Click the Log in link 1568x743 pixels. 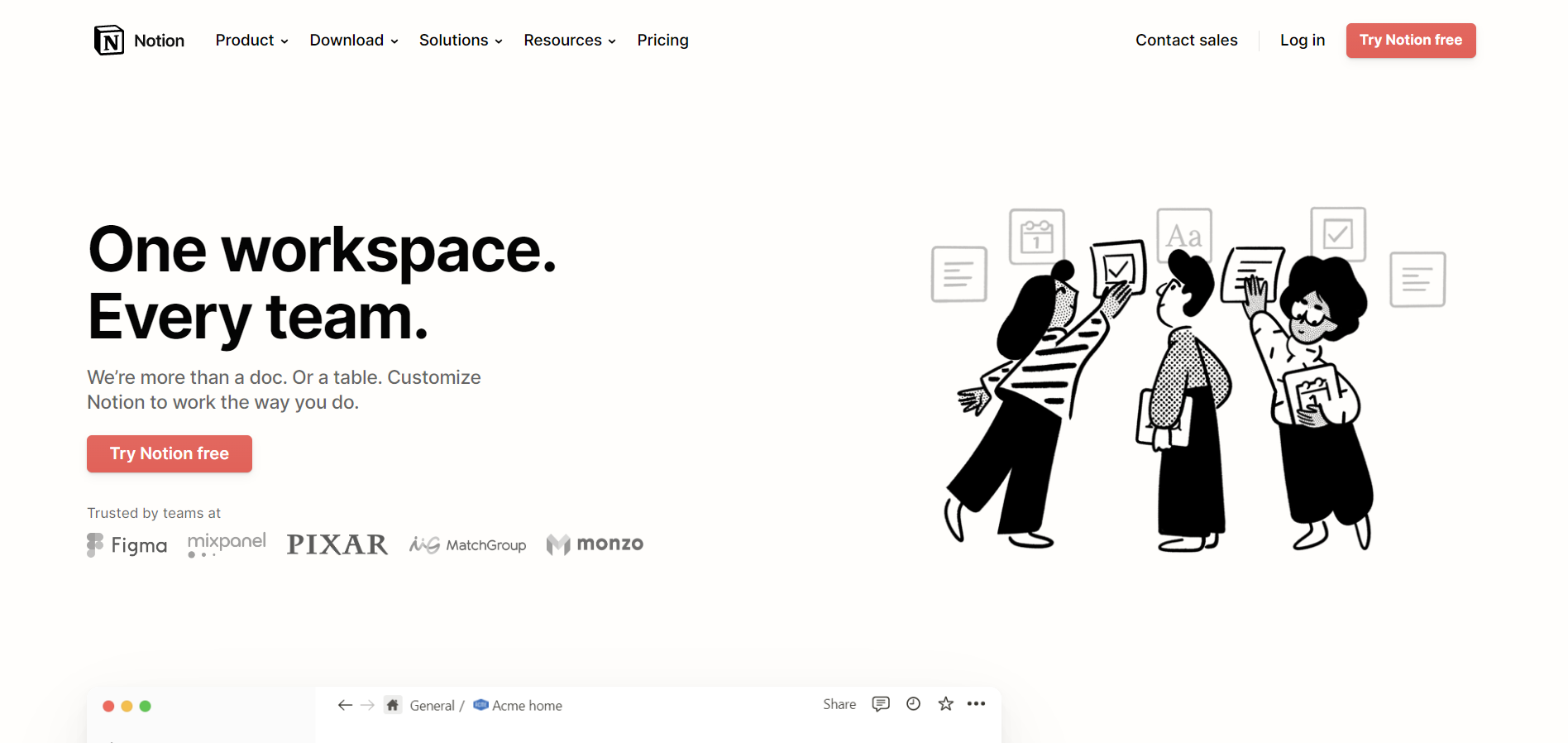[1302, 40]
